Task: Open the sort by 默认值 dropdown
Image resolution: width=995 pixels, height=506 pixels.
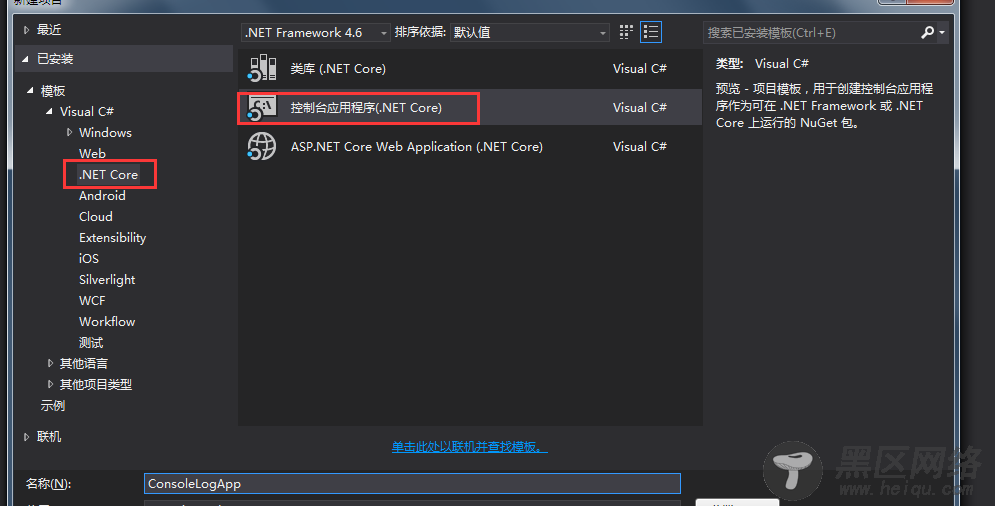Action: click(x=529, y=32)
